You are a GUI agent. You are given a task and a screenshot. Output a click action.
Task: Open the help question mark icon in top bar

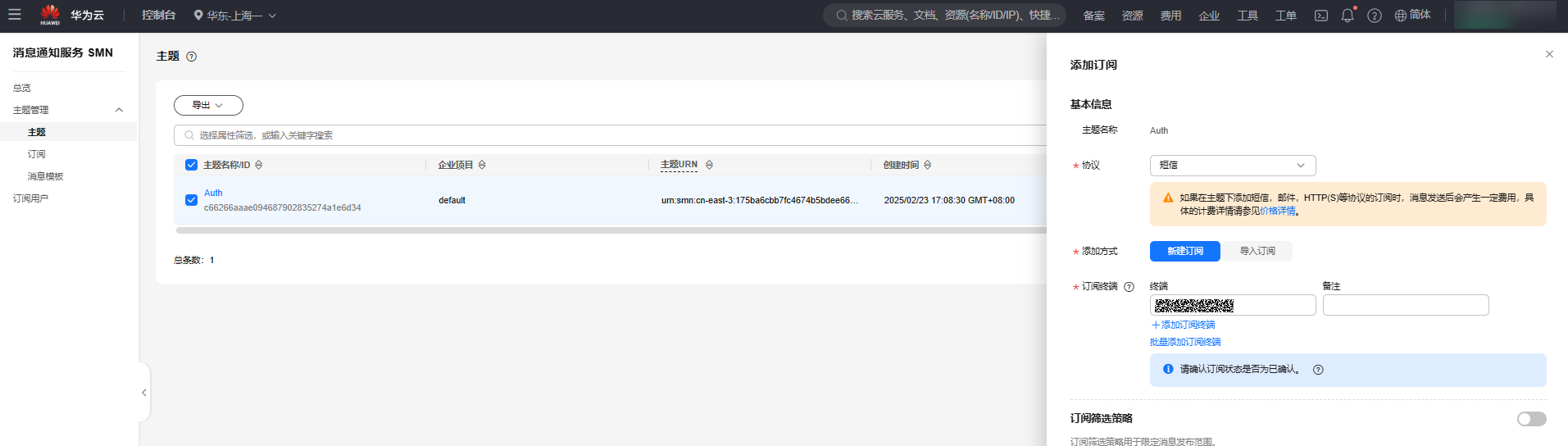click(1375, 16)
